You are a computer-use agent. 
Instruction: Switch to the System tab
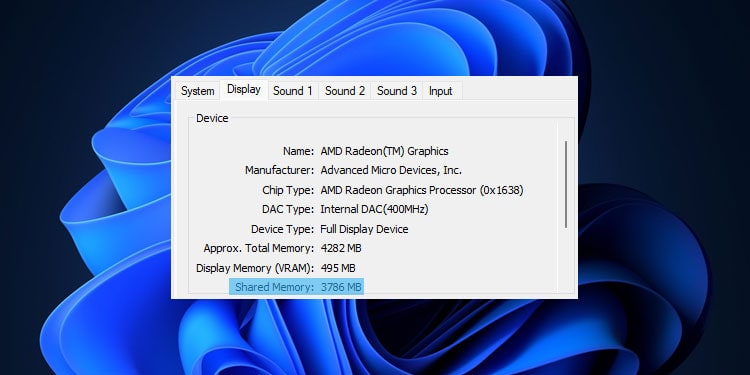(198, 91)
